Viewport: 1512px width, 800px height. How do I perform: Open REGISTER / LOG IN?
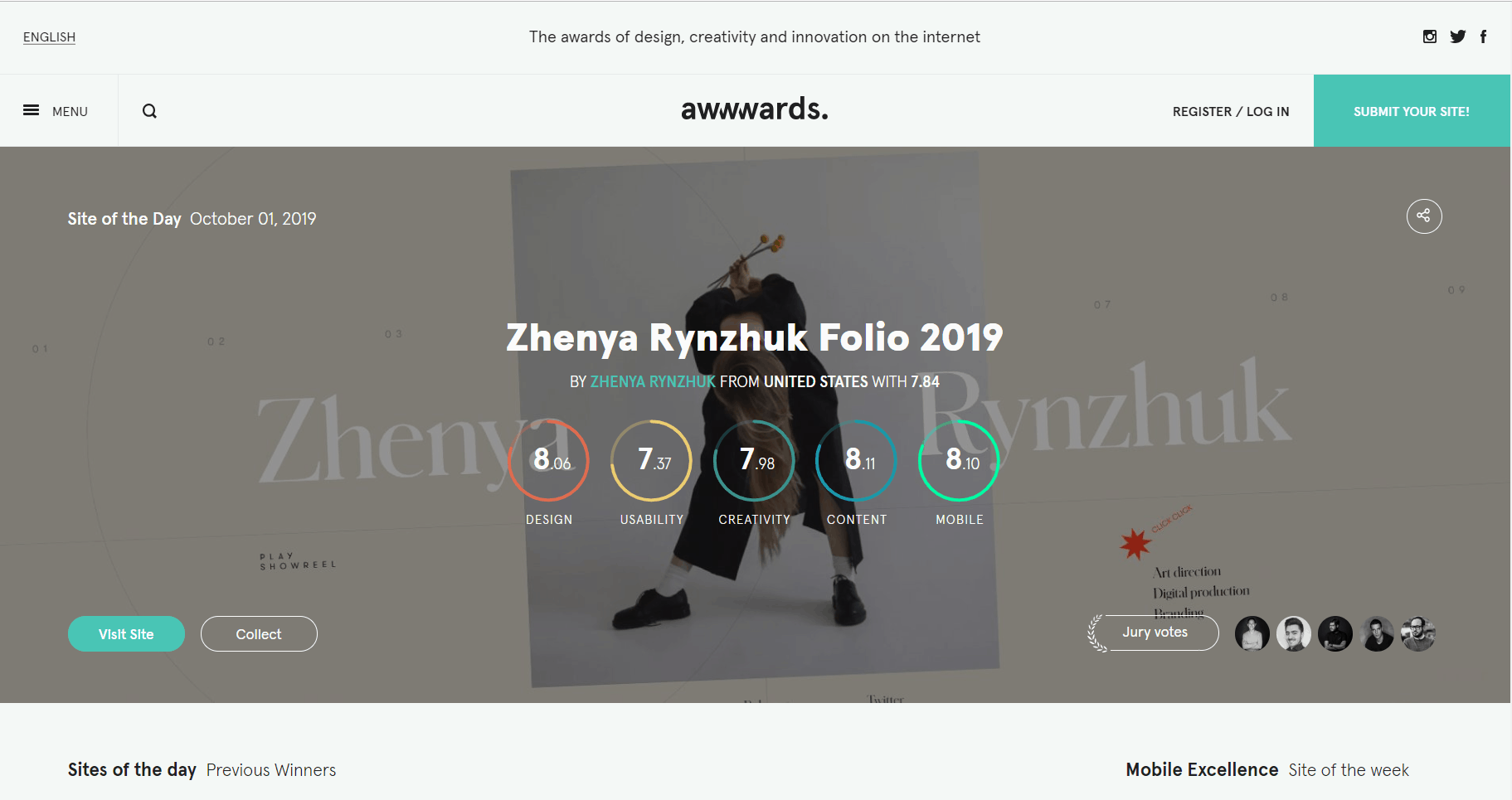tap(1231, 111)
